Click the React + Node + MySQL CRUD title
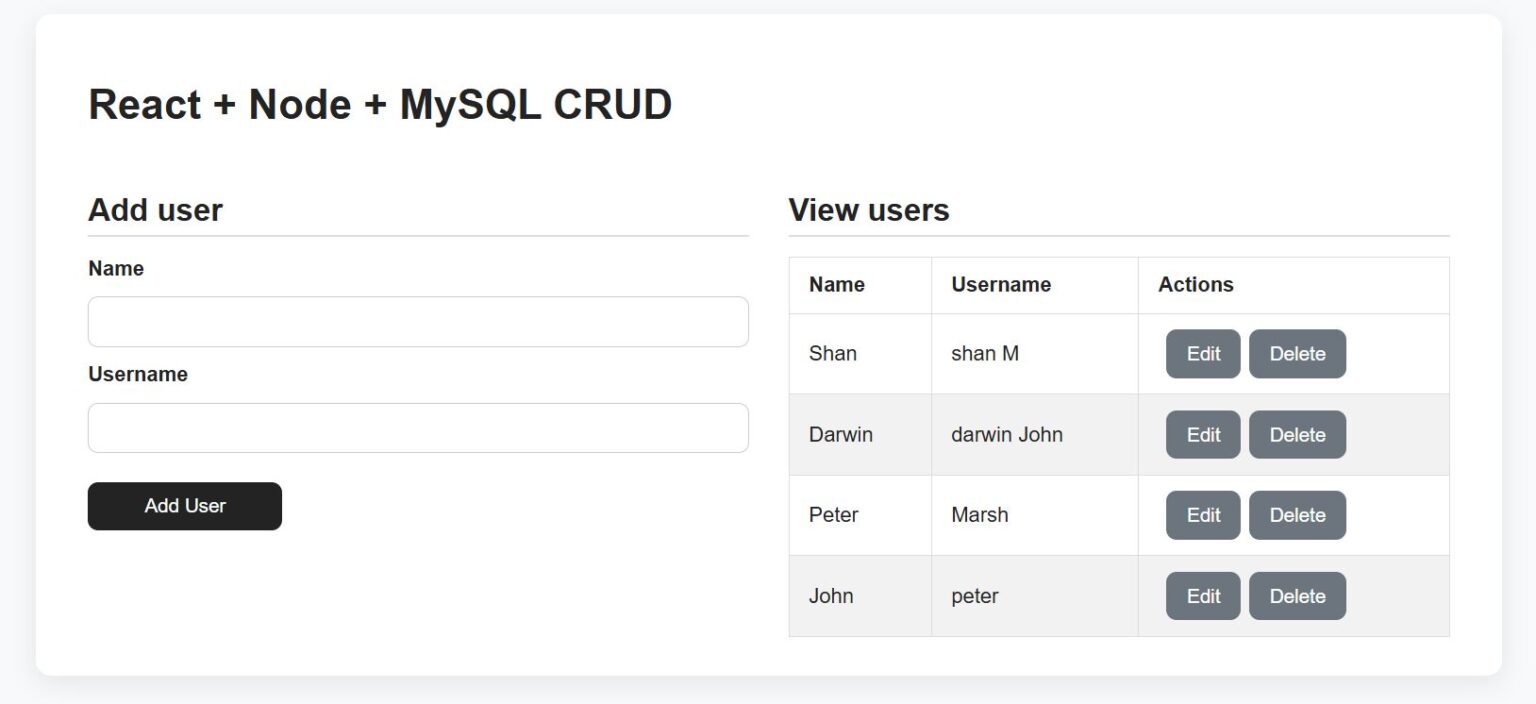Image resolution: width=1536 pixels, height=704 pixels. click(x=380, y=105)
